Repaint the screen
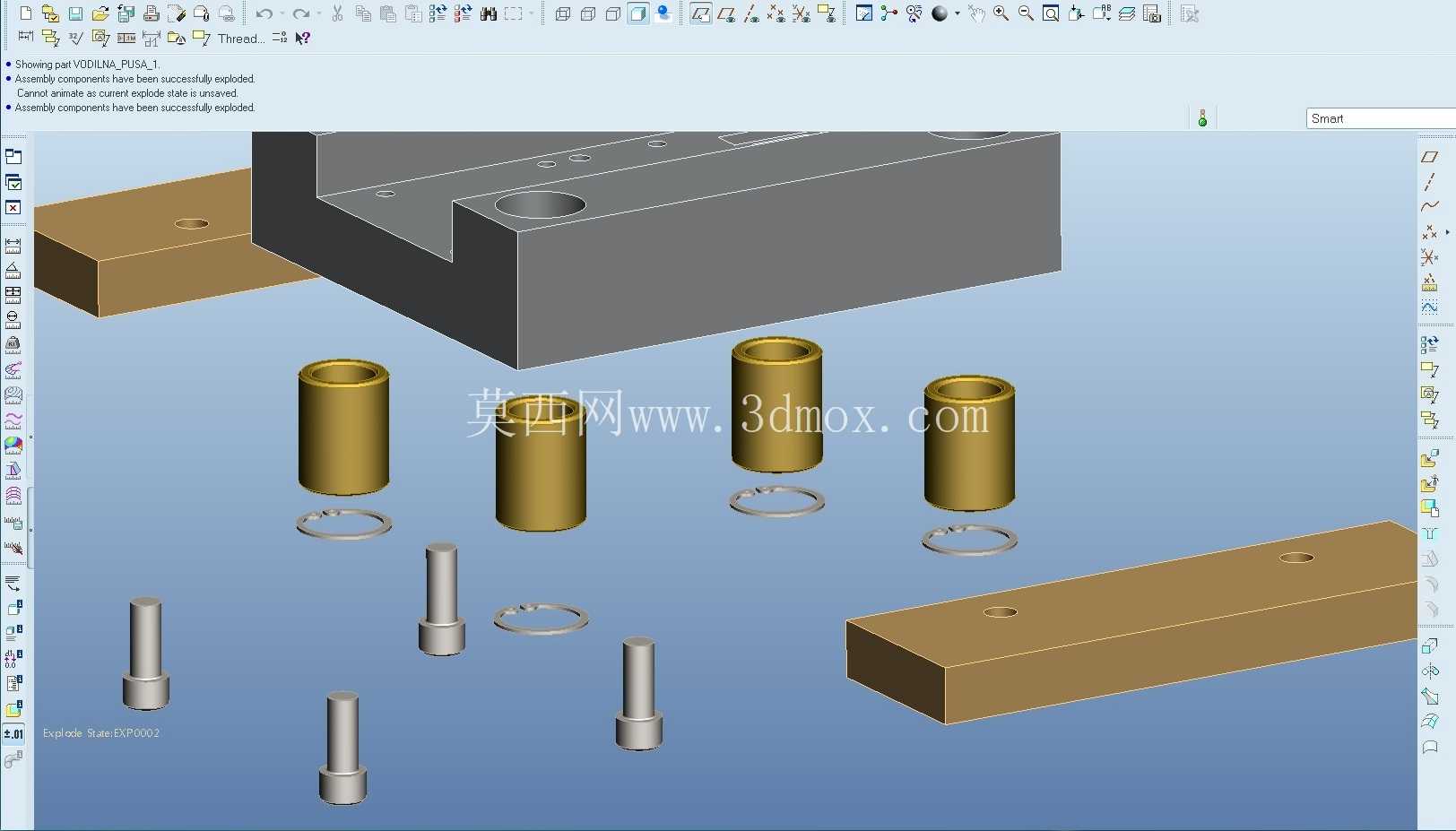The height and width of the screenshot is (831, 1456). pyautogui.click(x=864, y=13)
